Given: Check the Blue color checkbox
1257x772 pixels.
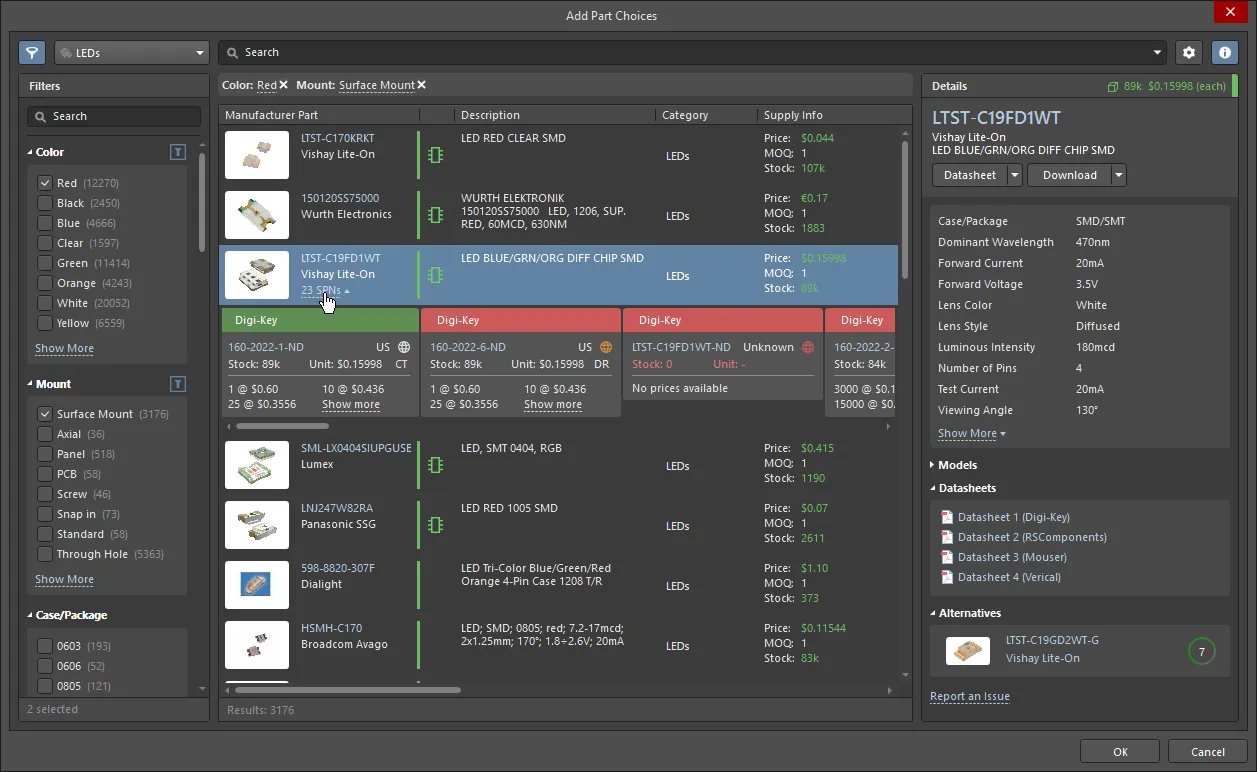Looking at the screenshot, I should [x=44, y=223].
